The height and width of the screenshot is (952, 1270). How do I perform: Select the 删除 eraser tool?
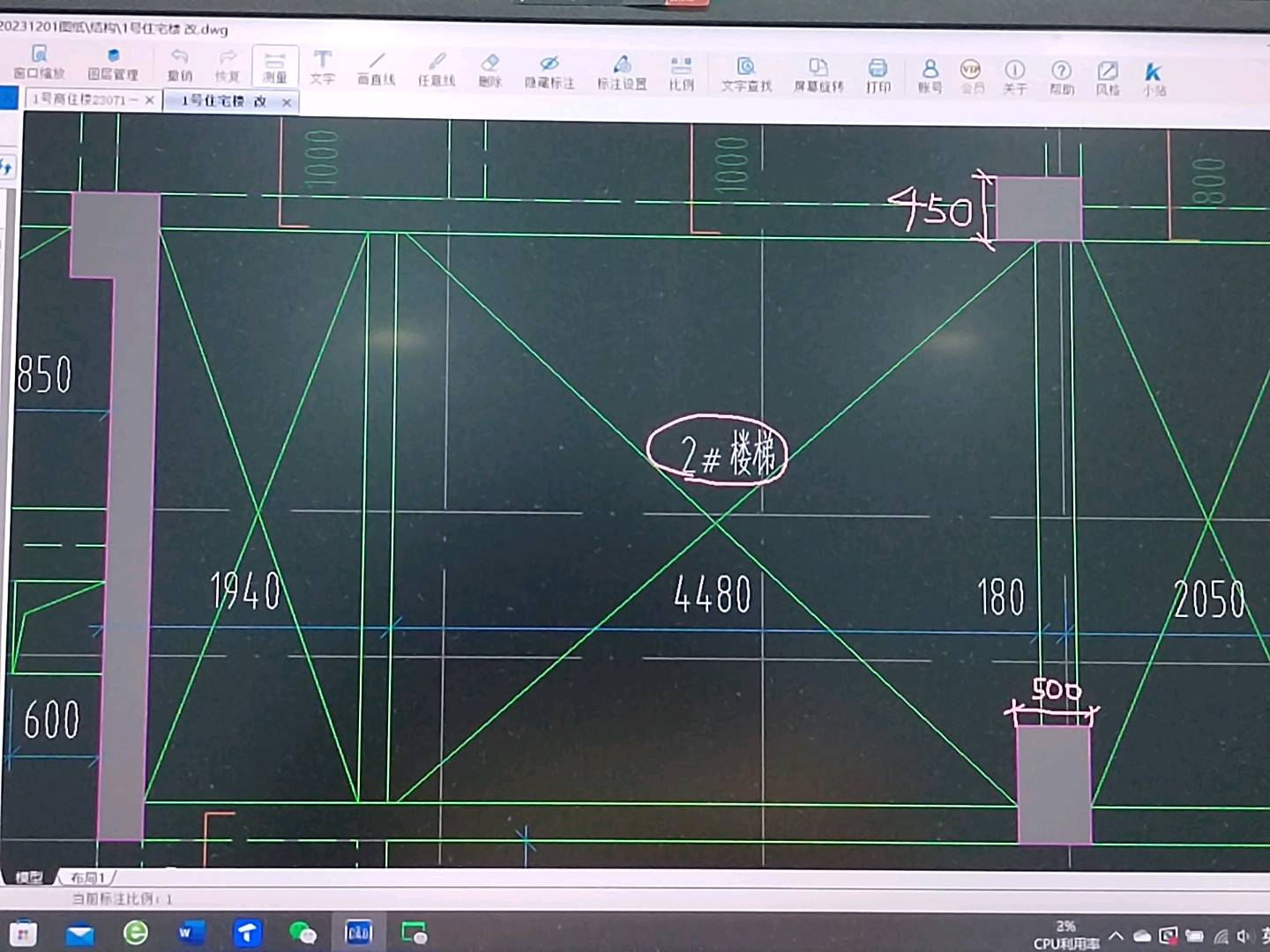pyautogui.click(x=490, y=71)
